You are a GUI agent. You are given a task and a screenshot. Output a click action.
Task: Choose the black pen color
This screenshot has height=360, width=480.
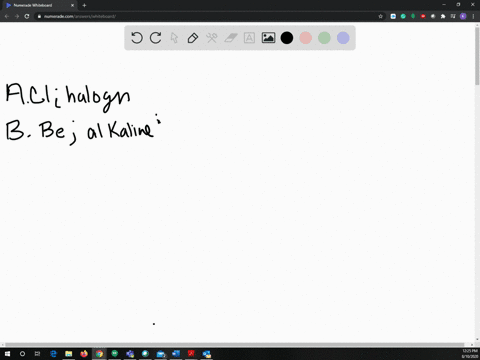287,38
